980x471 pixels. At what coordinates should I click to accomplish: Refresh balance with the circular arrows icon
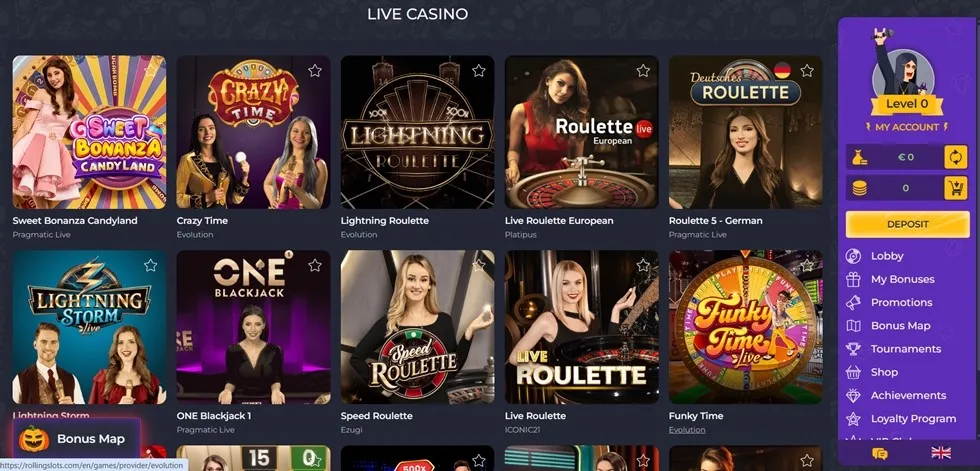pyautogui.click(x=955, y=157)
